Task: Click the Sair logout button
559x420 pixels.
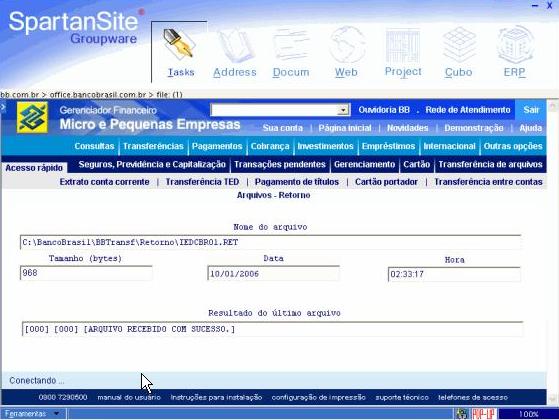Action: [531, 110]
